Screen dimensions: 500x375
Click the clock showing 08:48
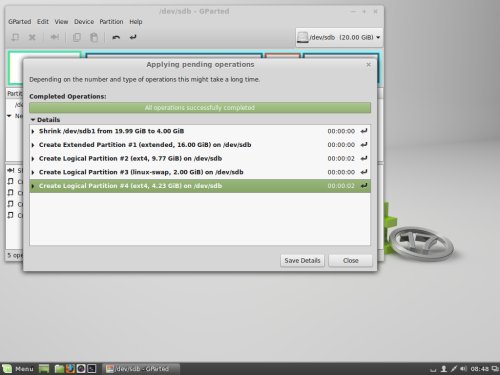pyautogui.click(x=479, y=369)
